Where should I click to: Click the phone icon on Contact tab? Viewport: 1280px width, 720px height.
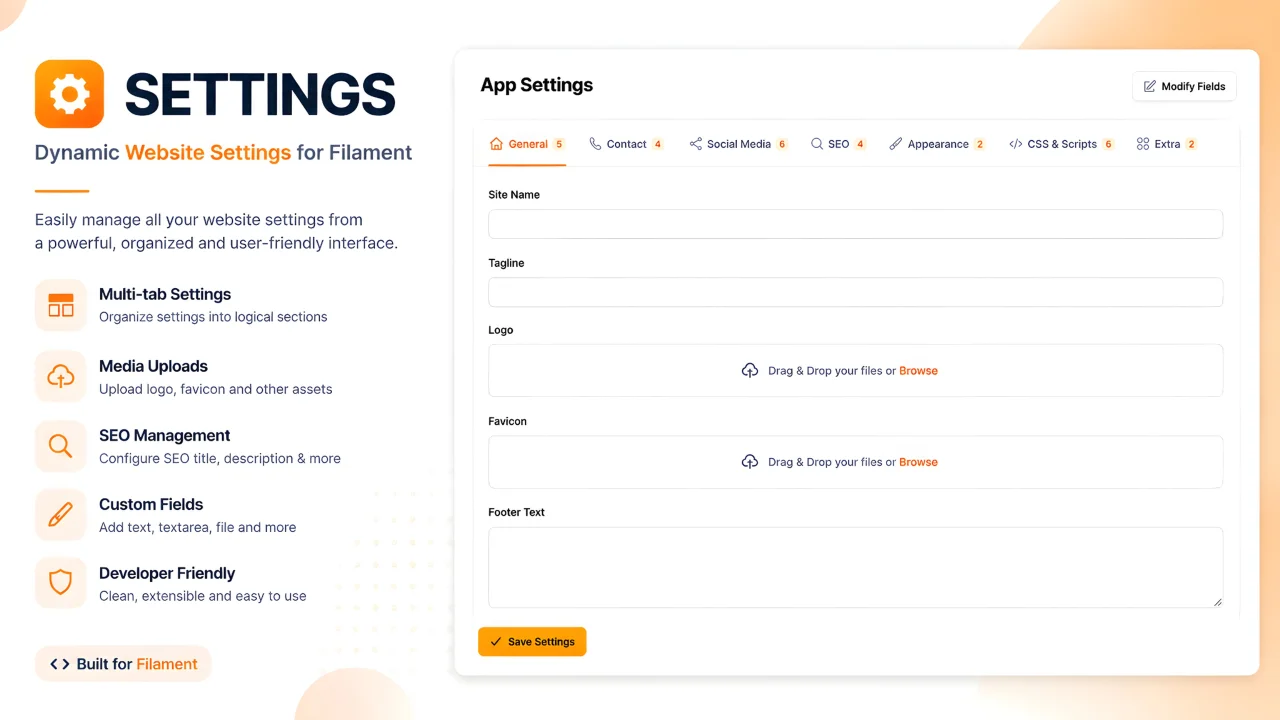coord(595,144)
